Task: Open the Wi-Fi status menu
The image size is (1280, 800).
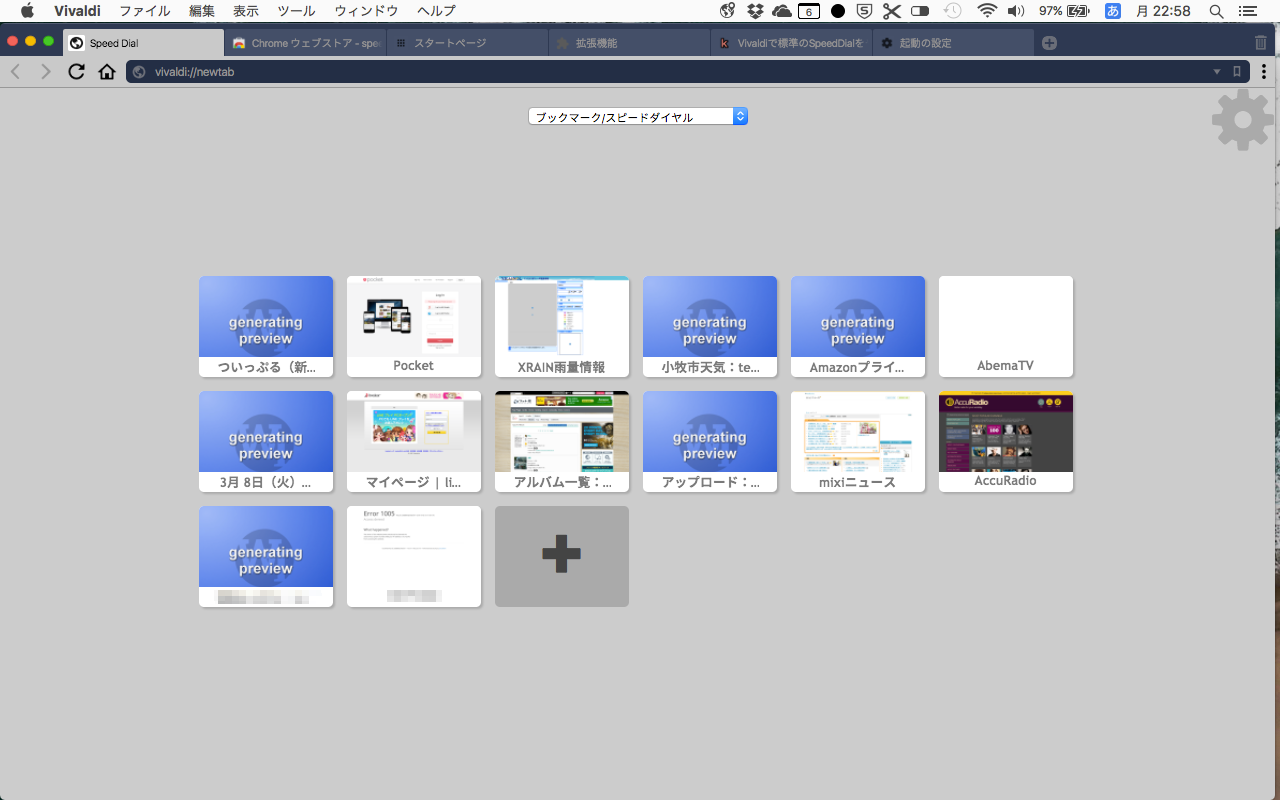Action: [x=988, y=11]
